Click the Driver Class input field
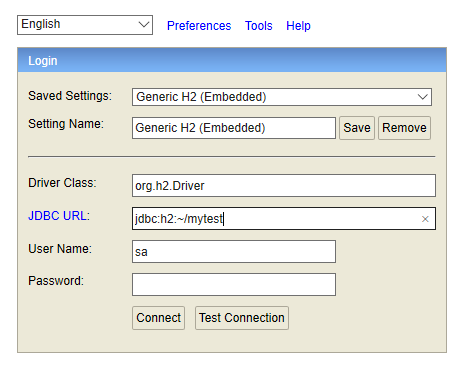Viewport: 466px width, 365px height. click(x=284, y=185)
